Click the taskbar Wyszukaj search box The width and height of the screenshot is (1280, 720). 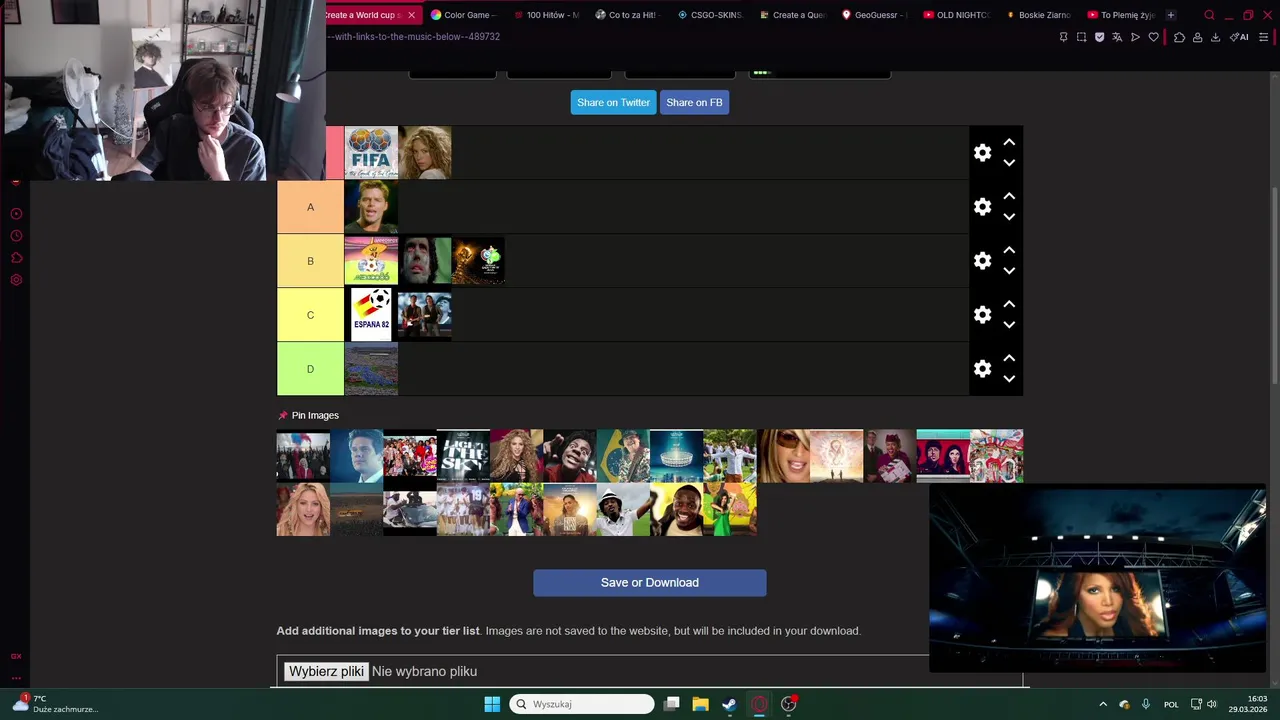[x=582, y=704]
